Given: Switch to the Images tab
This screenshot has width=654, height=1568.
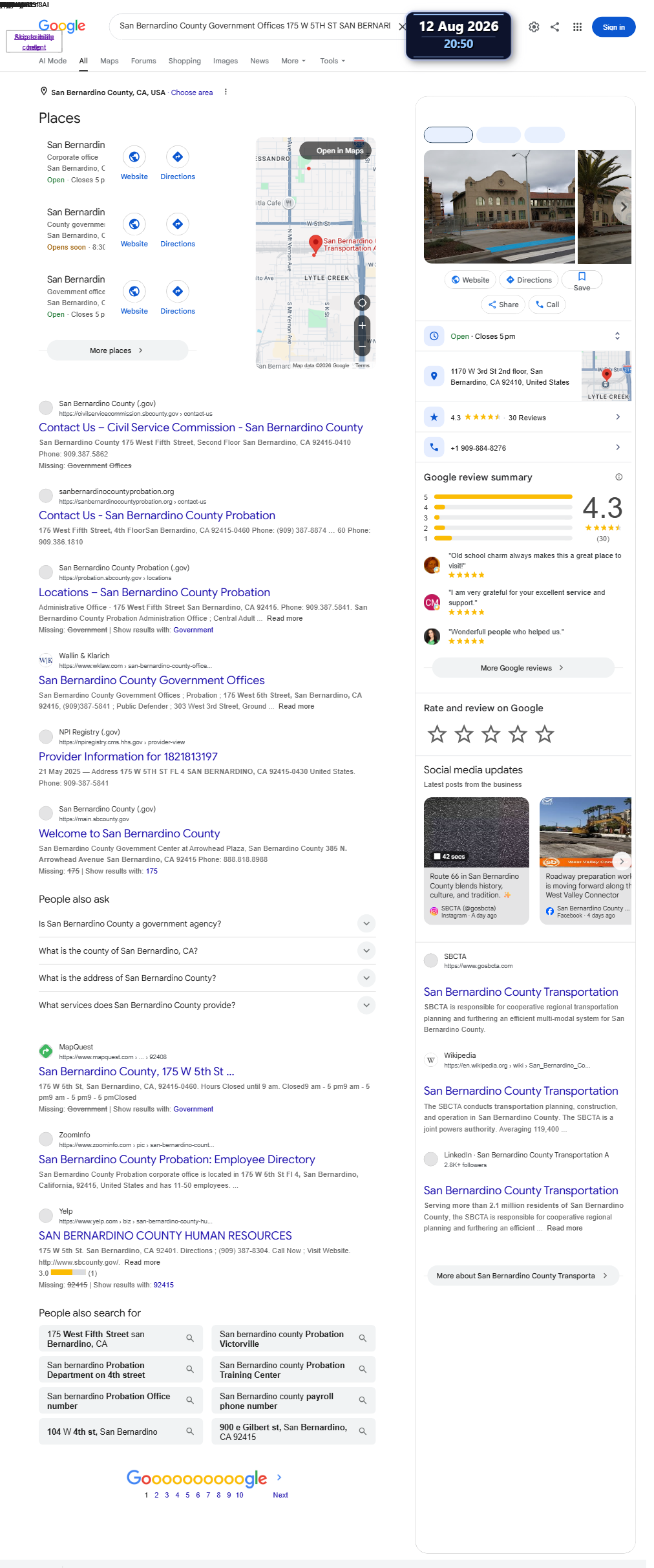Looking at the screenshot, I should click(x=226, y=61).
